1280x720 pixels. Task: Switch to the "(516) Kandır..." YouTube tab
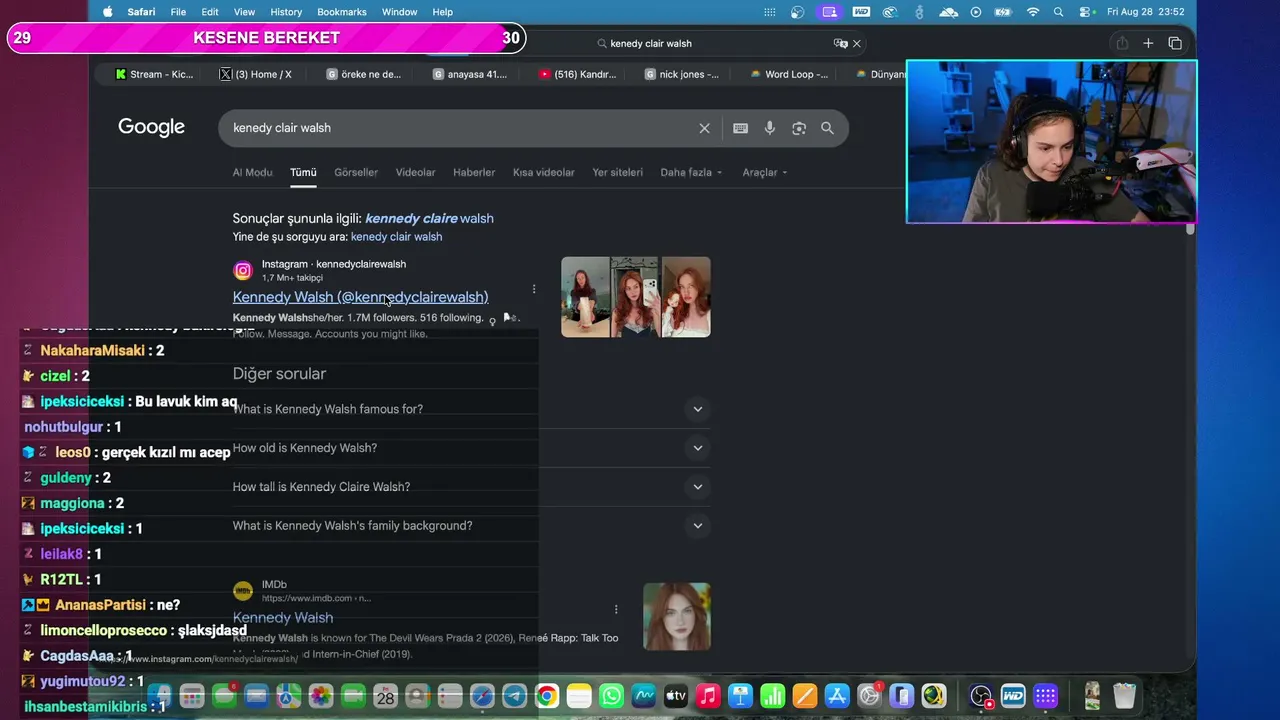(x=578, y=74)
